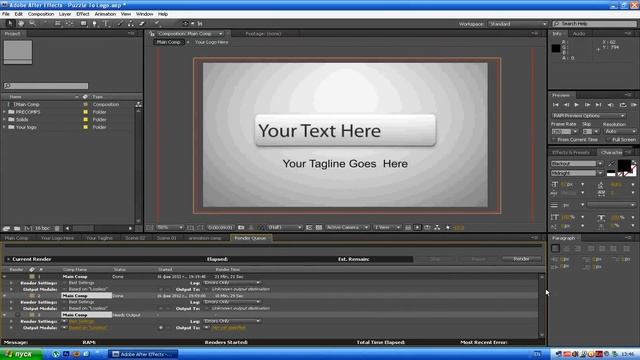Click the Project panel search field
The width and height of the screenshot is (640, 360).
click(x=46, y=86)
